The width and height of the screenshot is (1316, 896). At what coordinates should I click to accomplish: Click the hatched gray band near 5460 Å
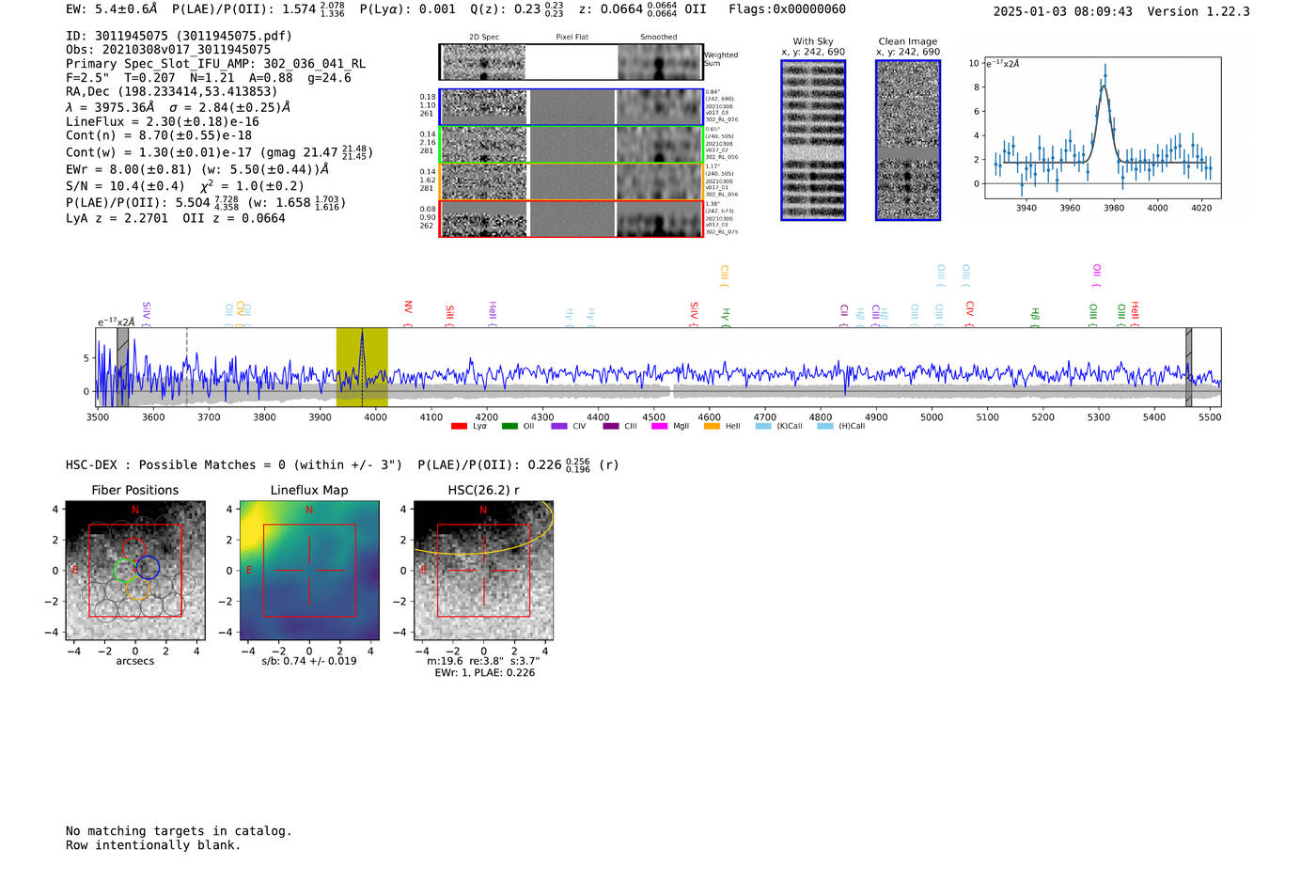click(1188, 367)
